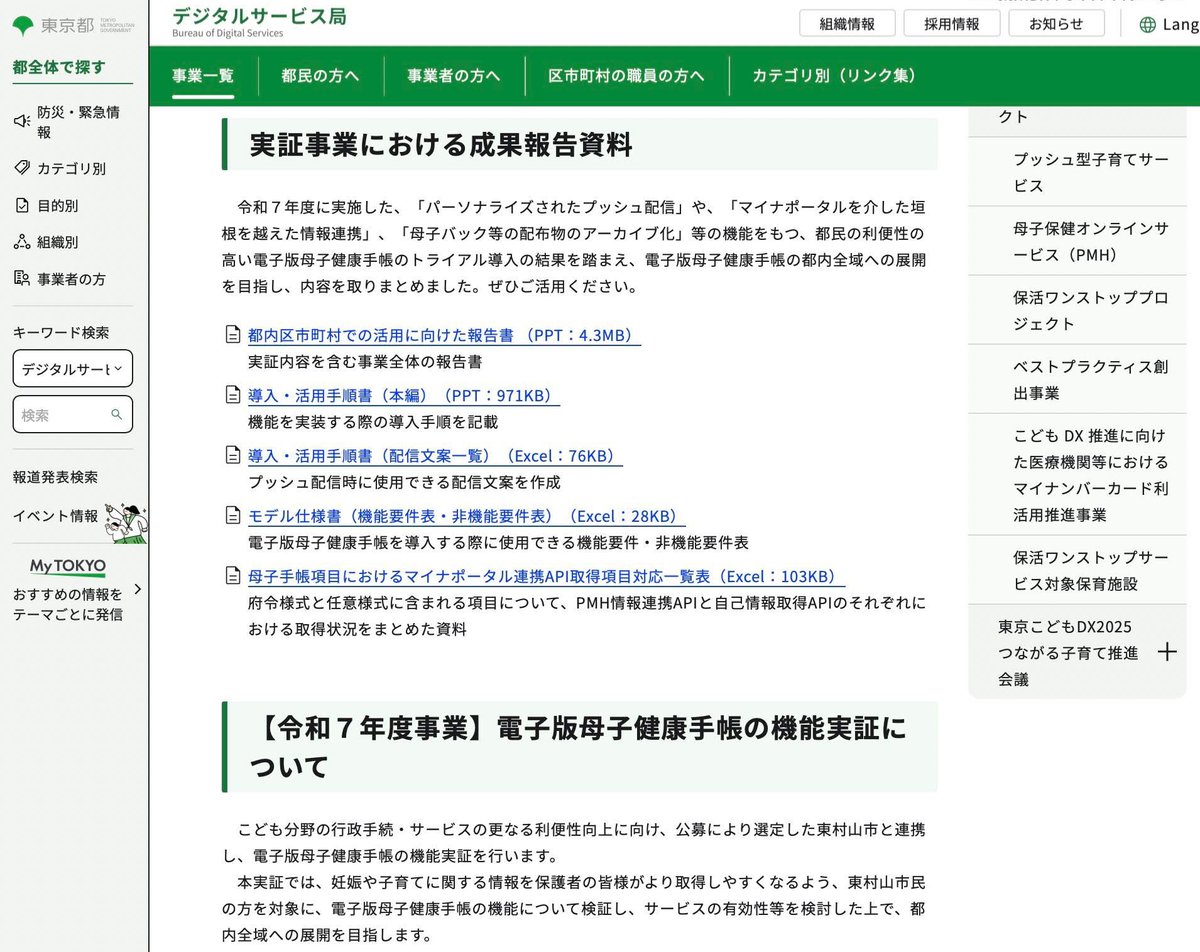Click the My TOKYO logo
The height and width of the screenshot is (952, 1200).
click(x=67, y=567)
